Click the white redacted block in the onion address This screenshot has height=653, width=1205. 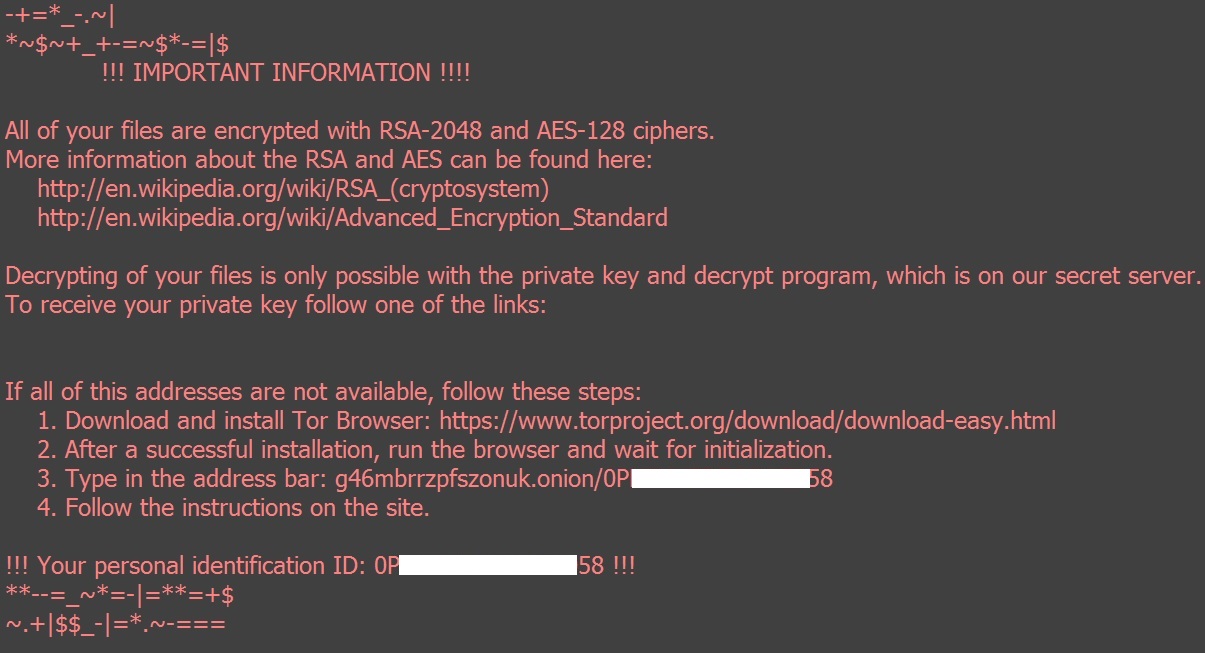(720, 479)
